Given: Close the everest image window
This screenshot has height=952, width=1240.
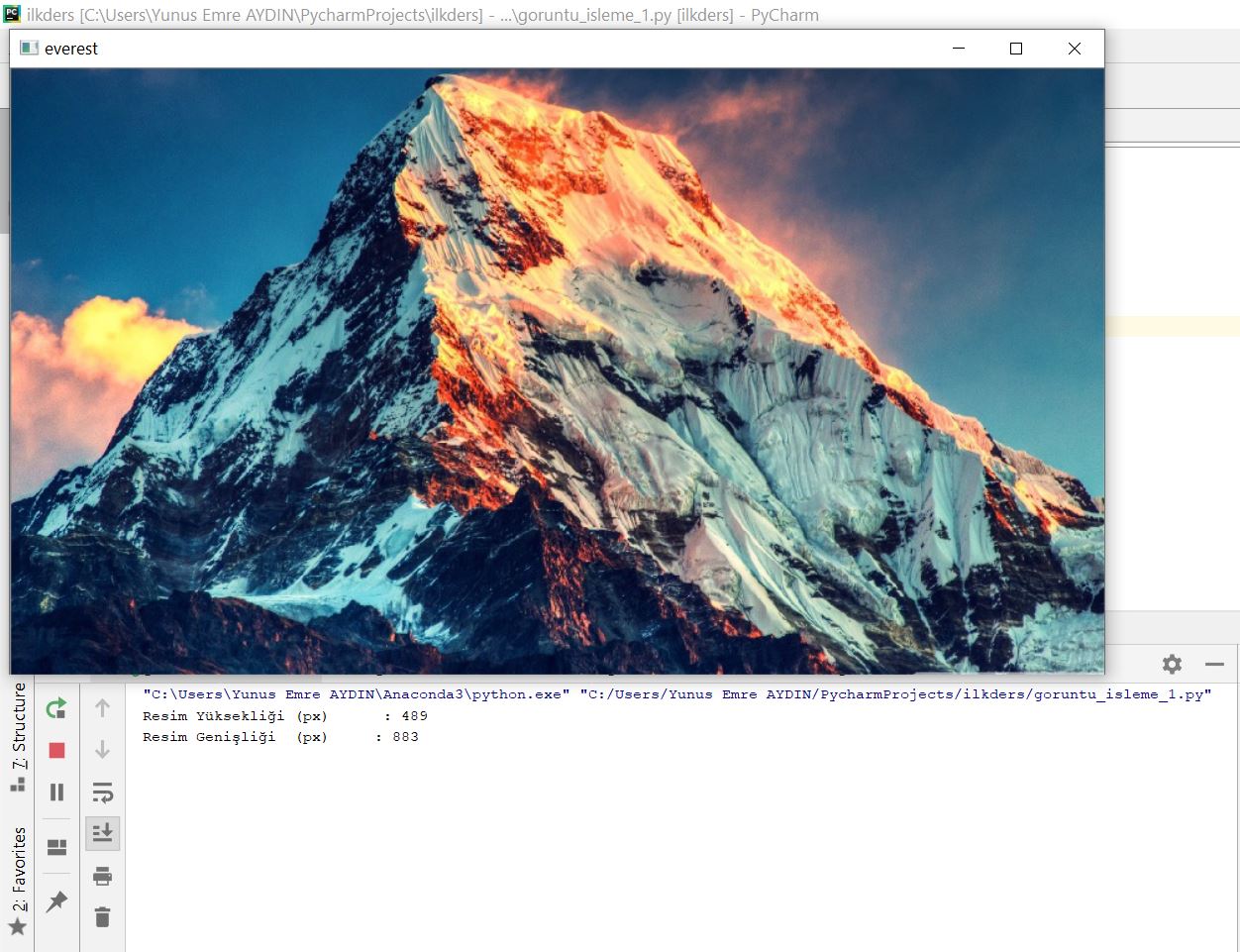Looking at the screenshot, I should point(1075,49).
